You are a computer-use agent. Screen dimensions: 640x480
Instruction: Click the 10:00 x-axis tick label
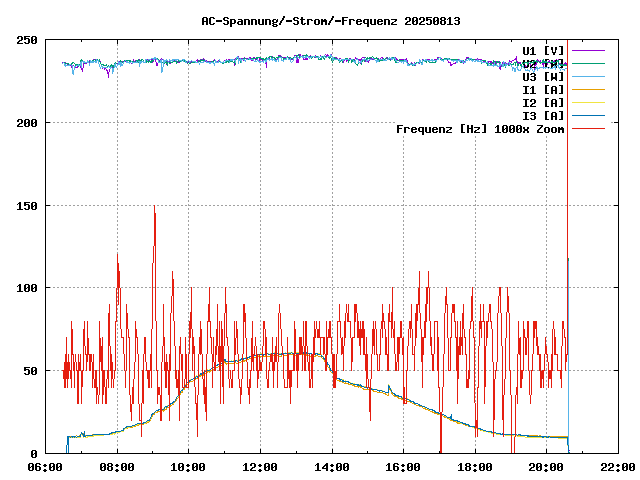pyautogui.click(x=189, y=467)
